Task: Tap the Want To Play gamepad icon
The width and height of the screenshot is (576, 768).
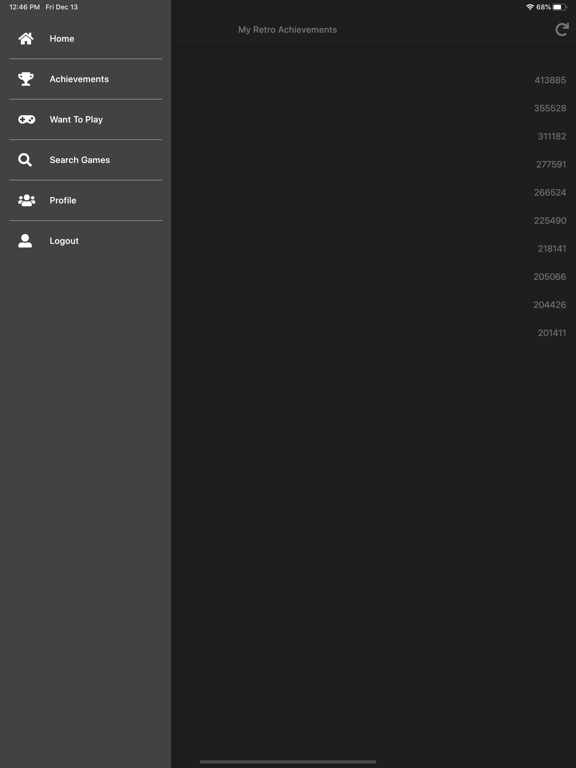Action: [26, 120]
